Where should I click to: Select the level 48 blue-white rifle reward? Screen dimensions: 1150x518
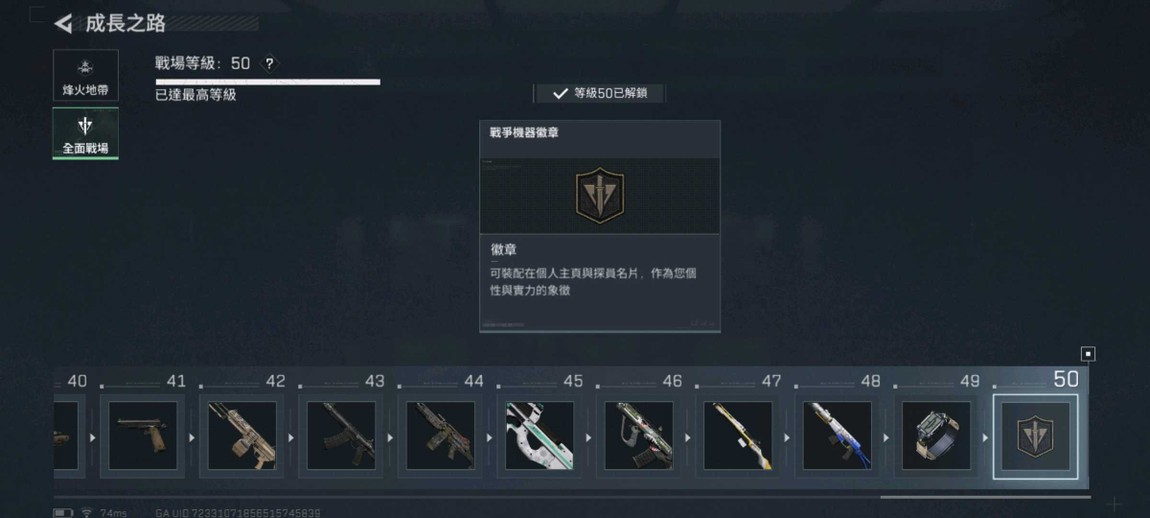click(837, 436)
